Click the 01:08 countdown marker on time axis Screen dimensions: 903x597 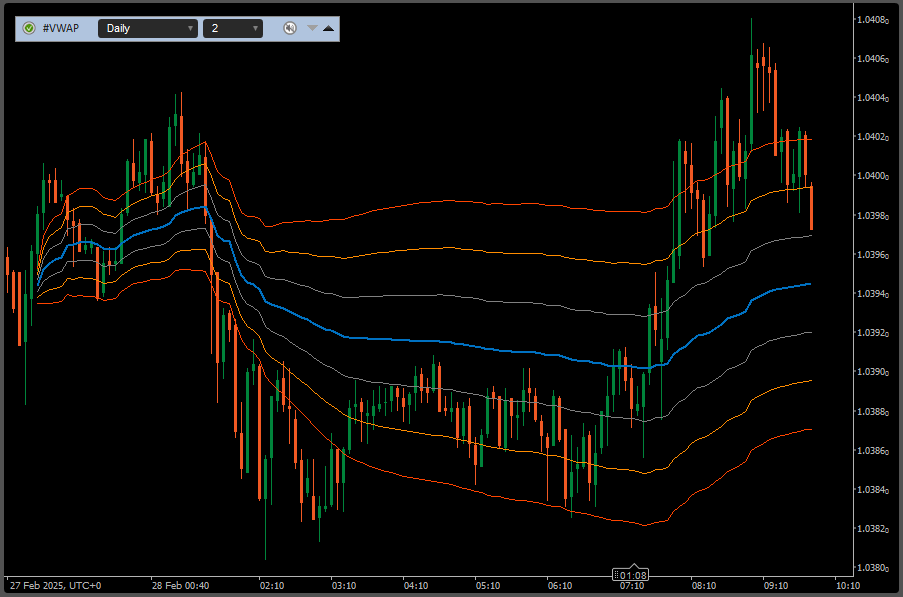click(633, 575)
